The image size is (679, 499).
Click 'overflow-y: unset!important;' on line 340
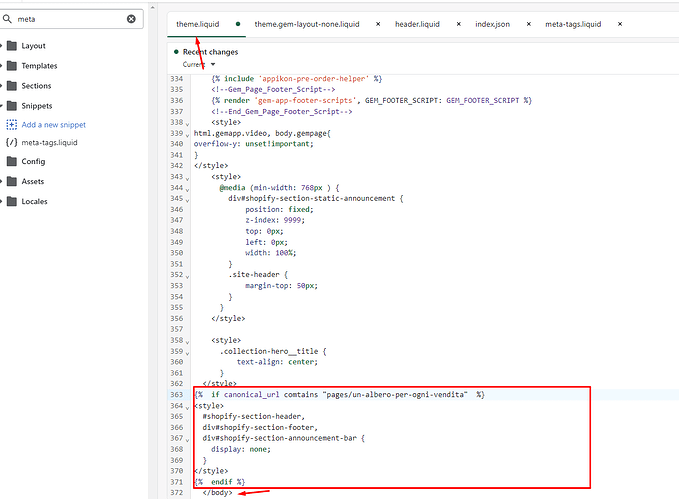click(253, 144)
